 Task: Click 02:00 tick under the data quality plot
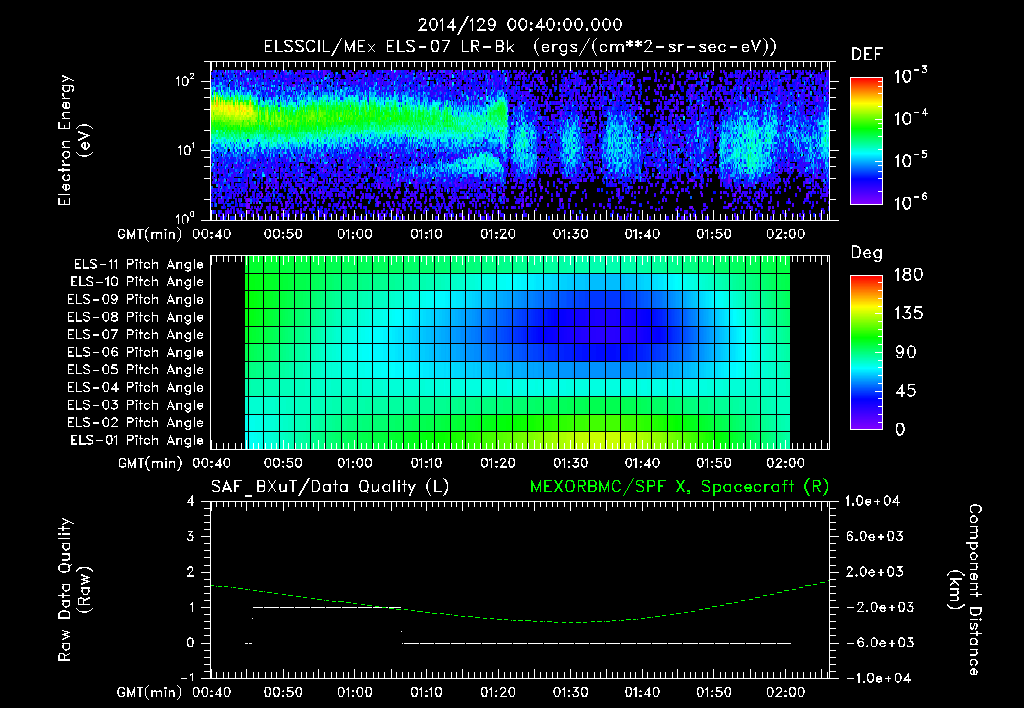click(786, 692)
